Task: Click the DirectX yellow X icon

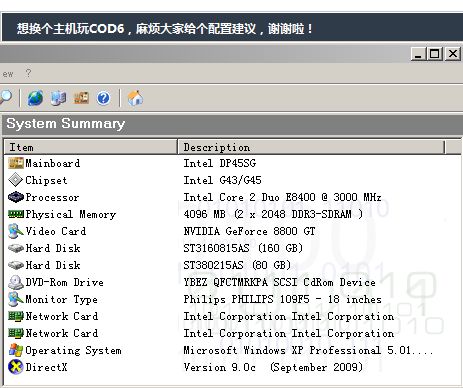Action: click(x=16, y=367)
